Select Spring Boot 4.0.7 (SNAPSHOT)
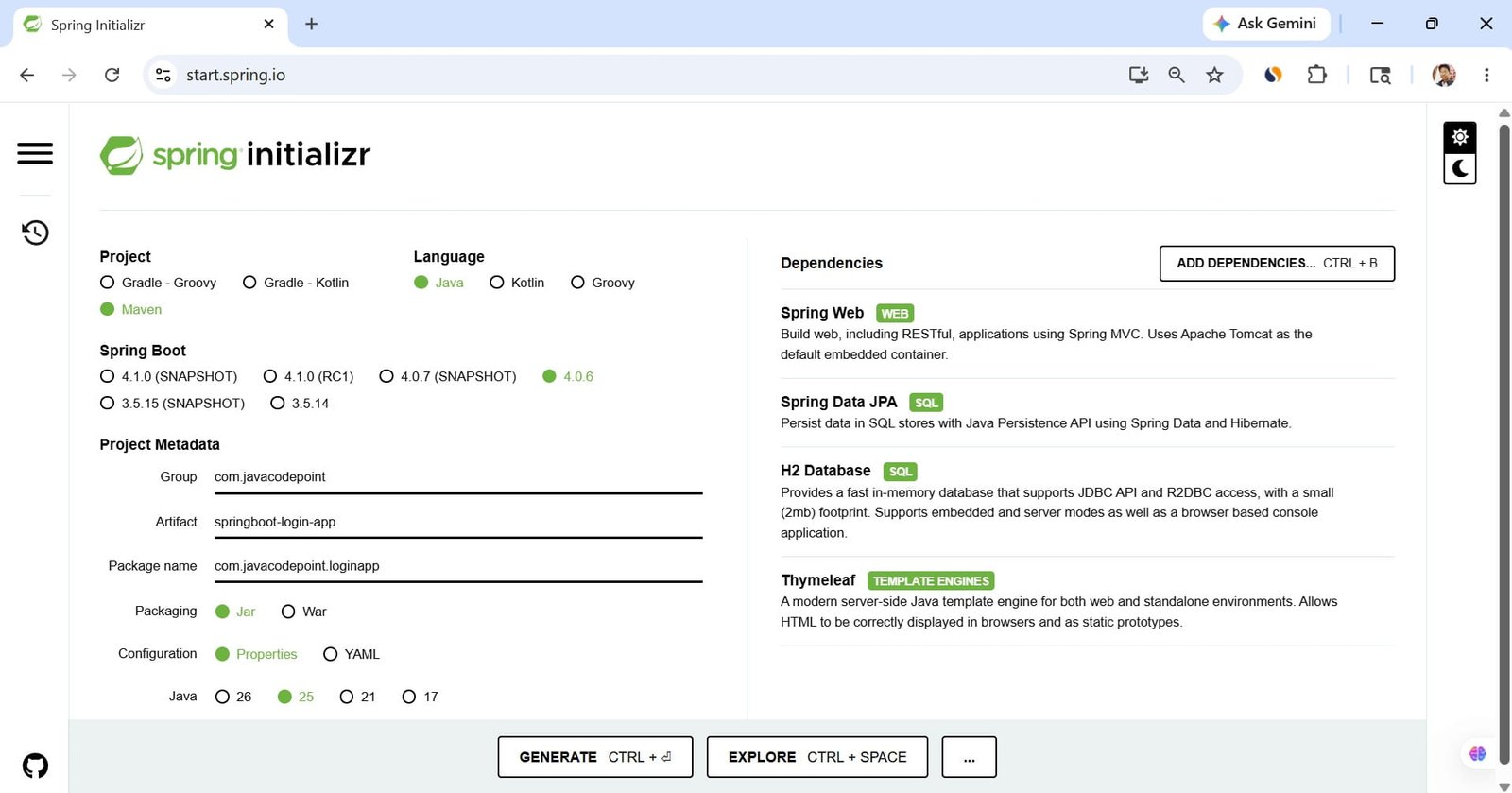This screenshot has width=1512, height=793. click(448, 376)
